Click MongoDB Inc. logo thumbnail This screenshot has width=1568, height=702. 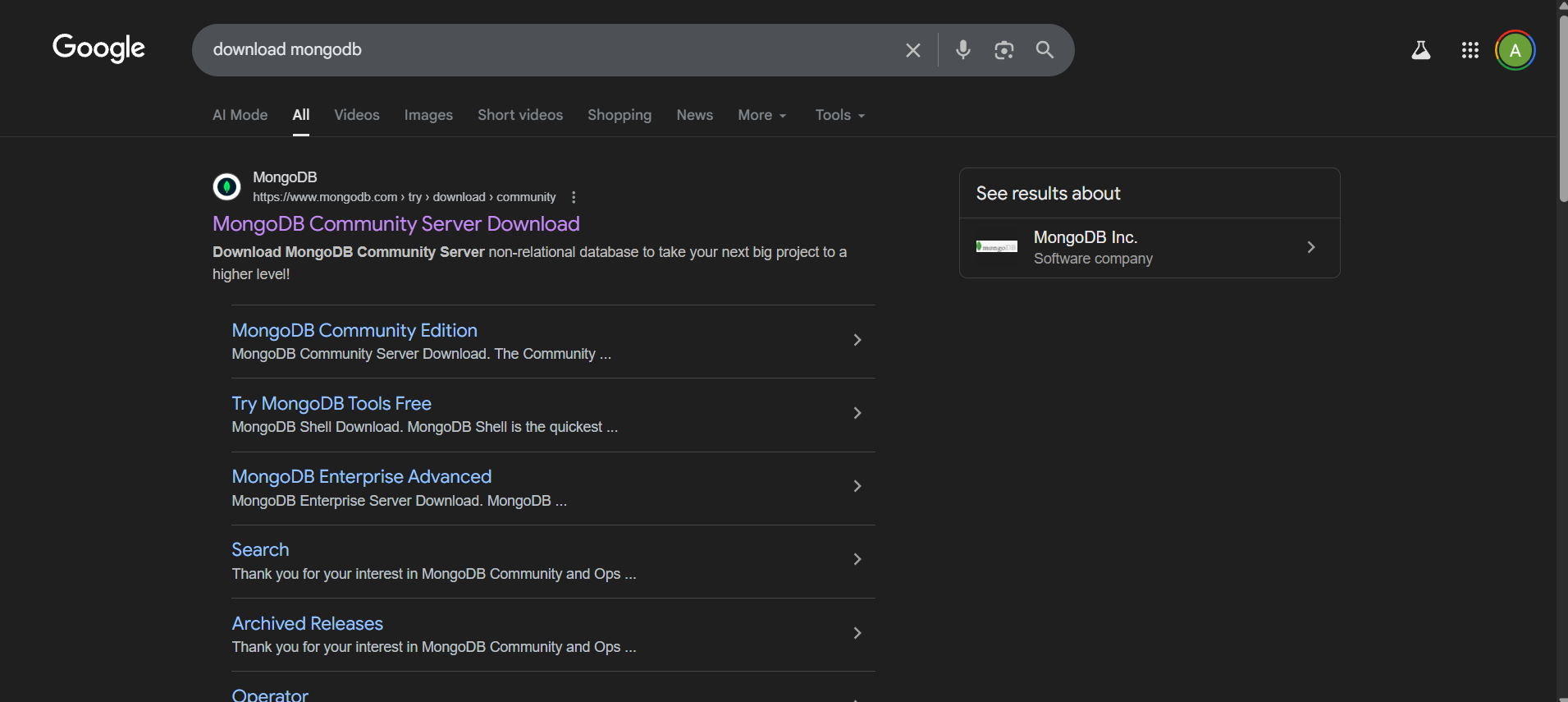[x=997, y=246]
